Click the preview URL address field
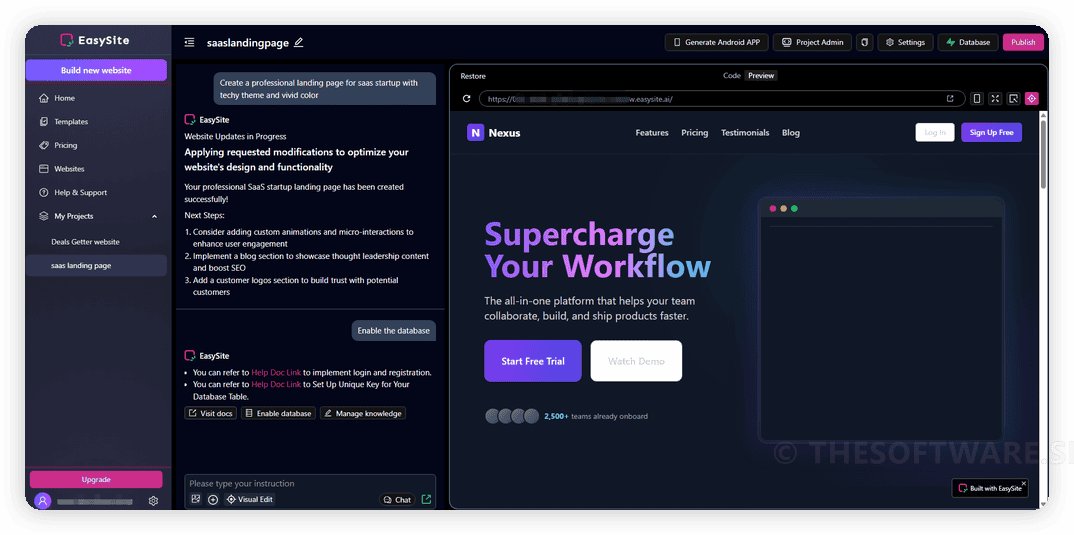1074x535 pixels. coord(722,99)
